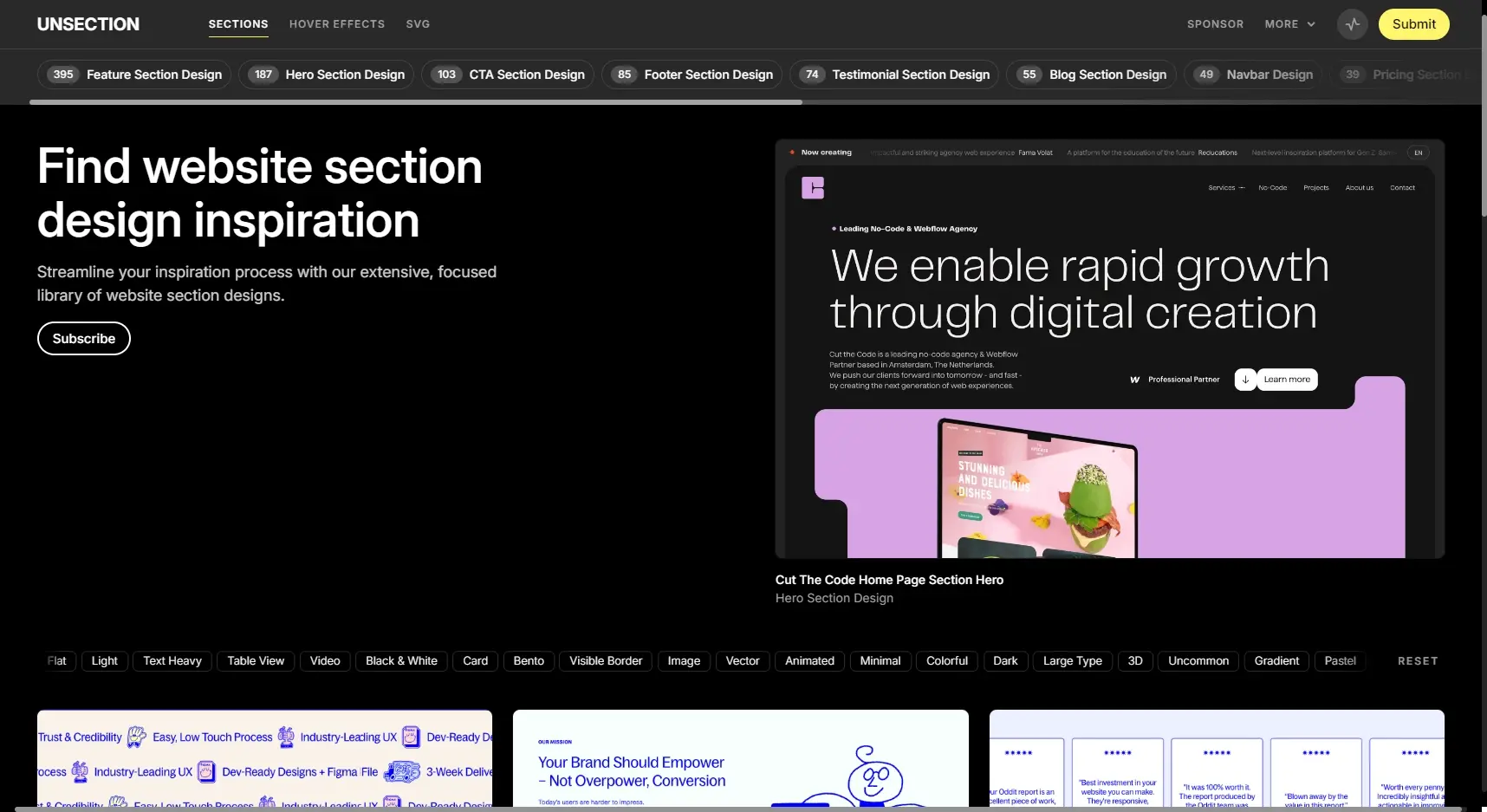1487x812 pixels.
Task: Toggle the Light filter tag
Action: coord(105,661)
